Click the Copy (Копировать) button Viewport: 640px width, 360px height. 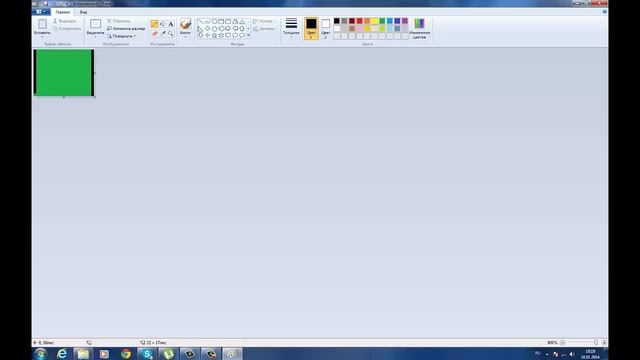pyautogui.click(x=67, y=29)
